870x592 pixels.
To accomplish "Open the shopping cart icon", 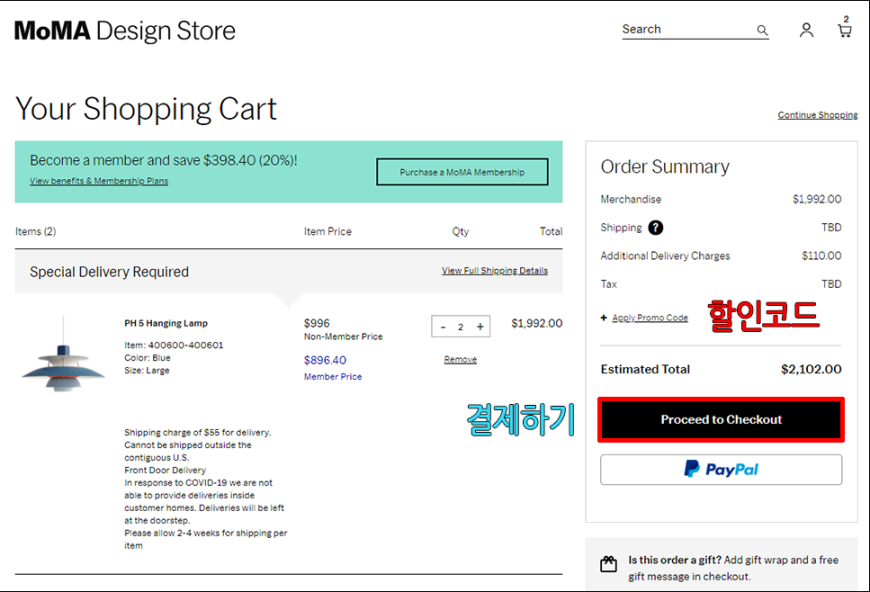I will pos(844,28).
